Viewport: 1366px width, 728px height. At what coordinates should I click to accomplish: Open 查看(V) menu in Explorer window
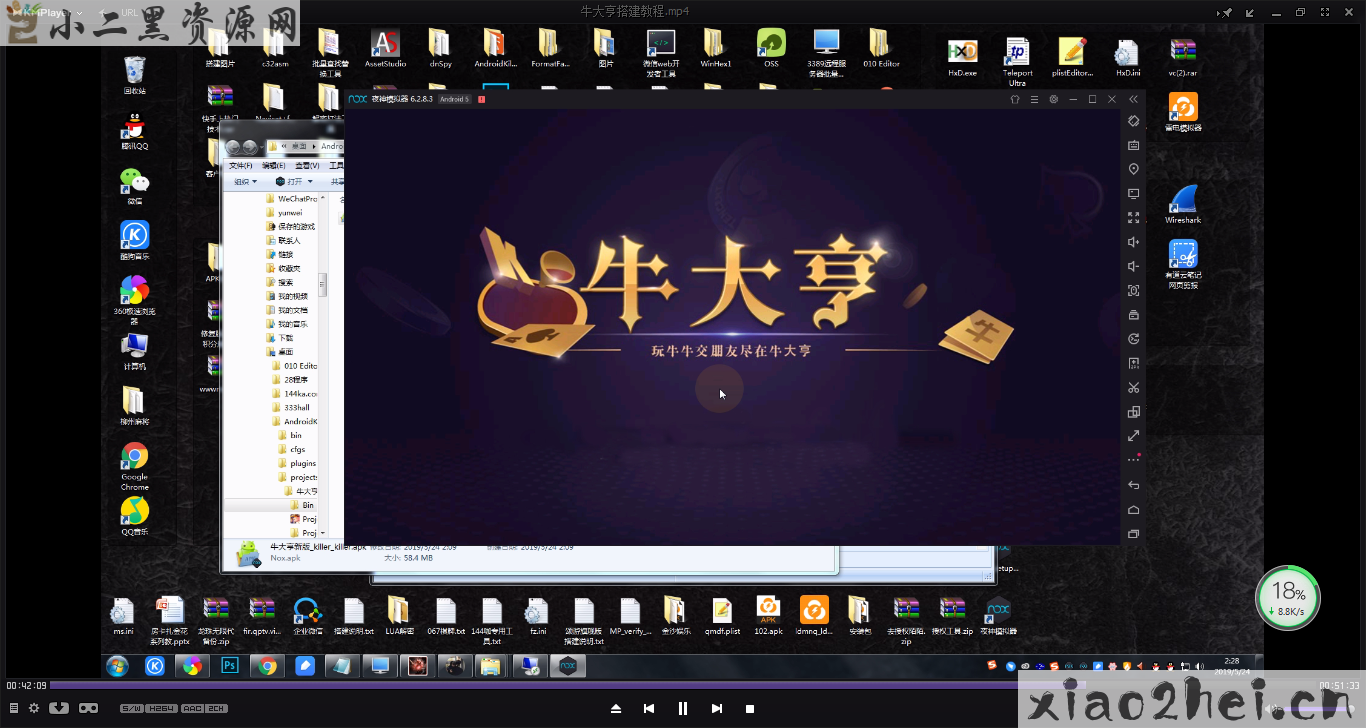tap(307, 165)
